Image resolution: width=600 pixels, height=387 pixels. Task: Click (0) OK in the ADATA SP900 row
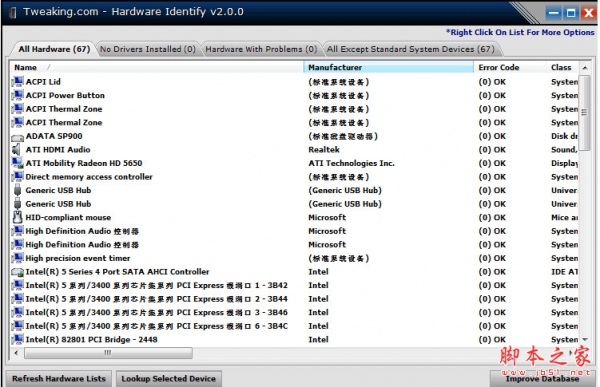[x=492, y=136]
